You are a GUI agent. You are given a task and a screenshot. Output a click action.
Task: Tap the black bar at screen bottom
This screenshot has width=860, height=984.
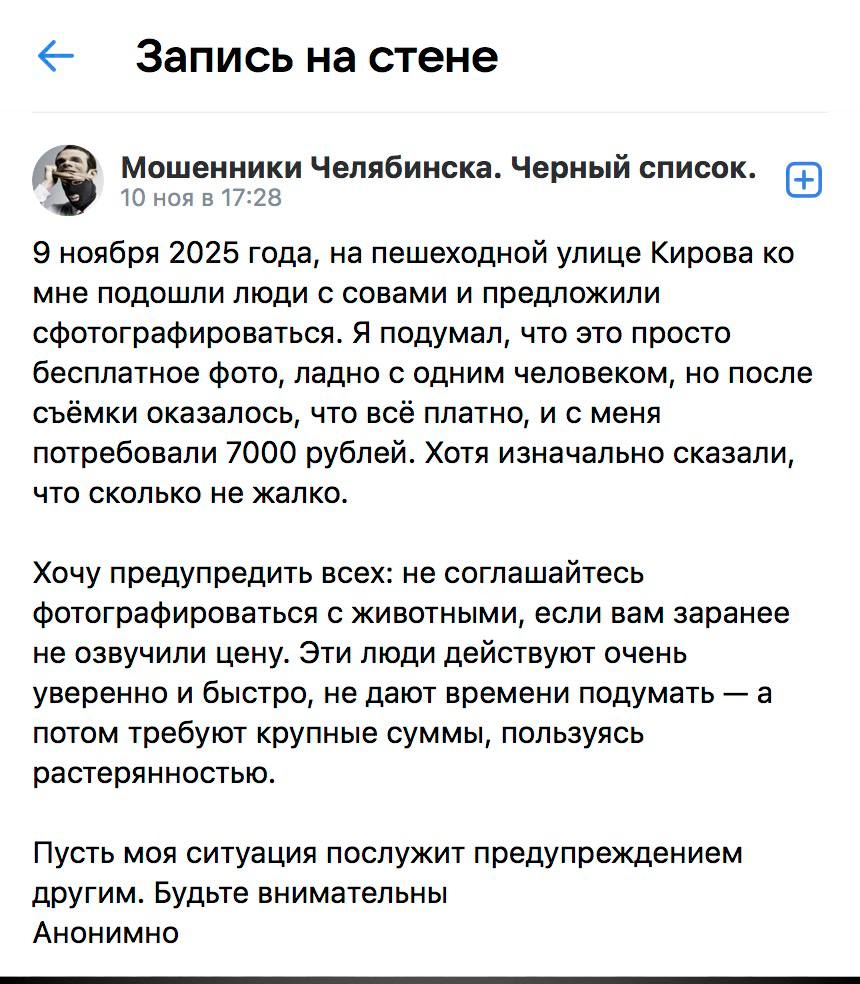pos(430,975)
